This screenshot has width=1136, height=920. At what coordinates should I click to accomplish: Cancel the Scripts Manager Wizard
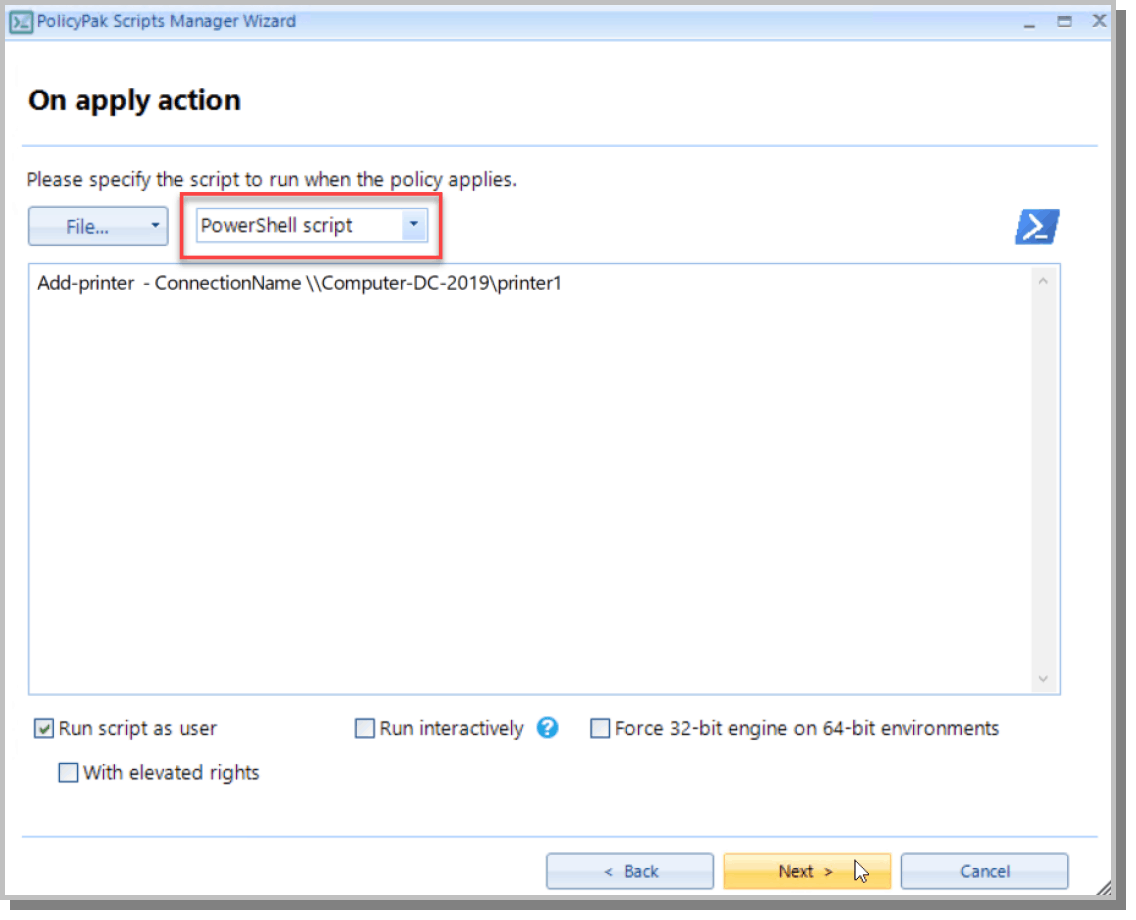click(x=985, y=871)
